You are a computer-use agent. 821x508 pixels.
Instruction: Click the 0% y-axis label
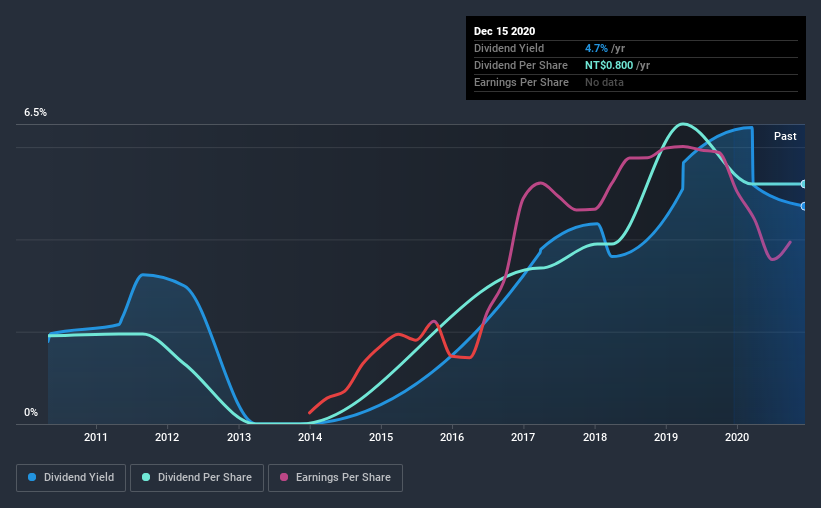pyautogui.click(x=31, y=413)
